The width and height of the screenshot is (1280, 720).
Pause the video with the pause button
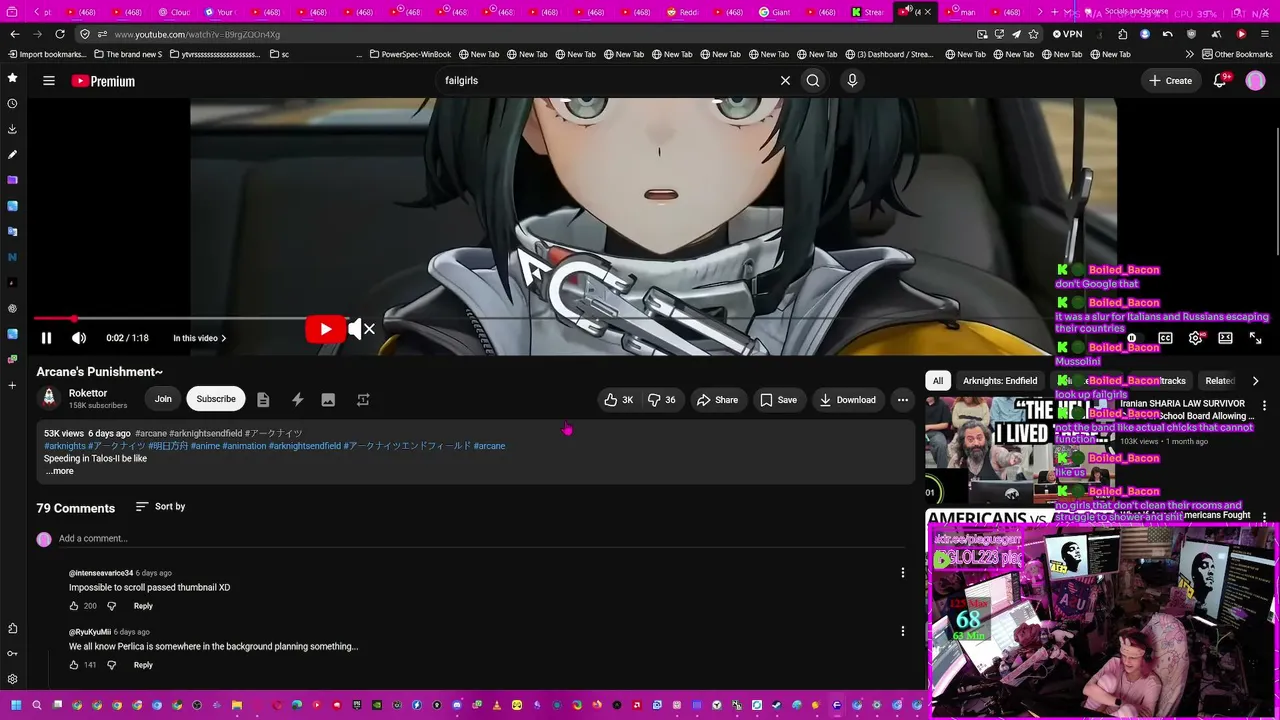46,338
